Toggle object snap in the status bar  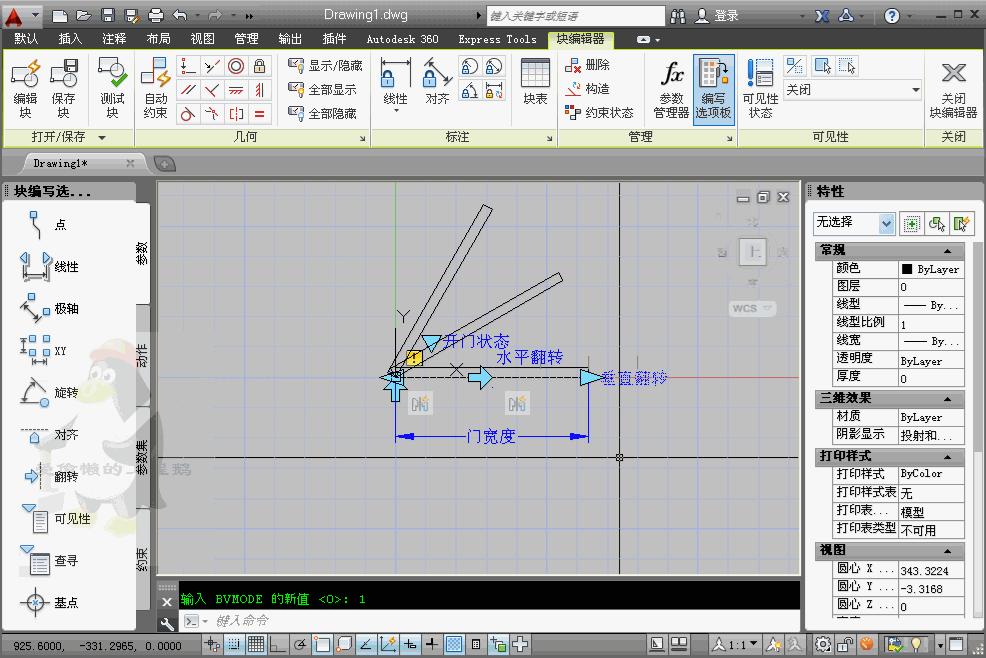322,645
